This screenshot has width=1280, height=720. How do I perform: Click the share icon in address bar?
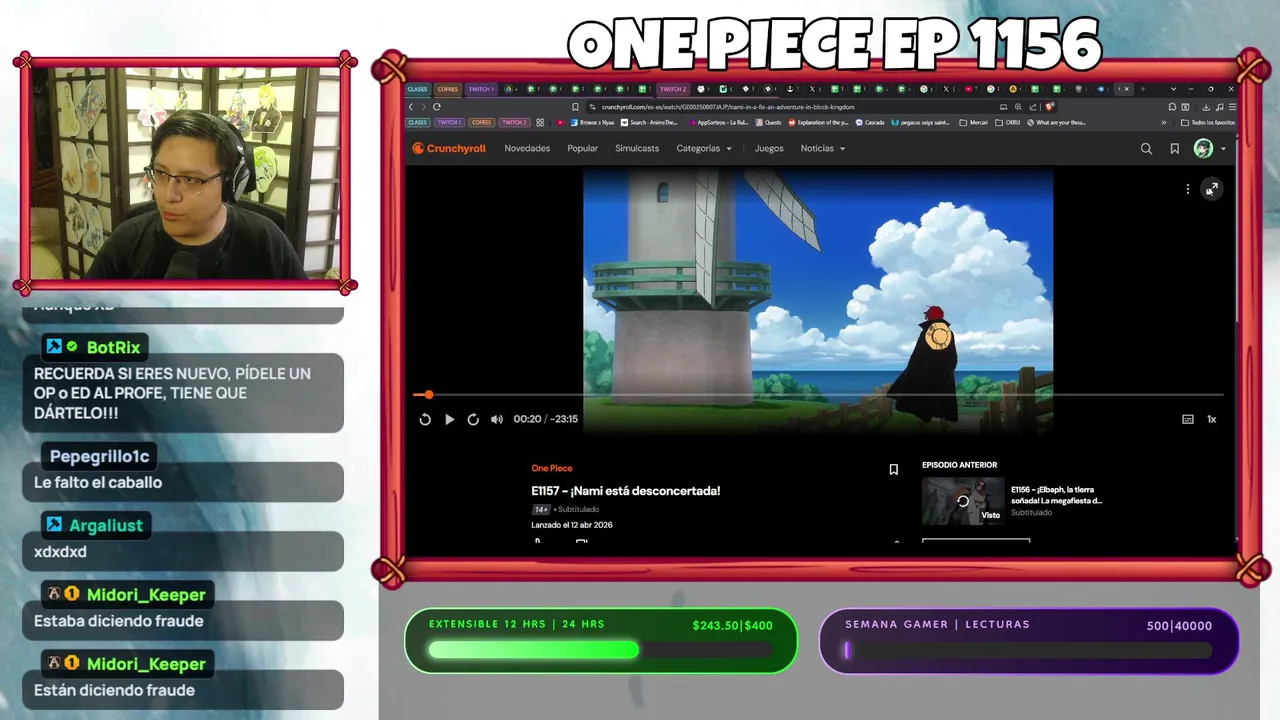1033,107
